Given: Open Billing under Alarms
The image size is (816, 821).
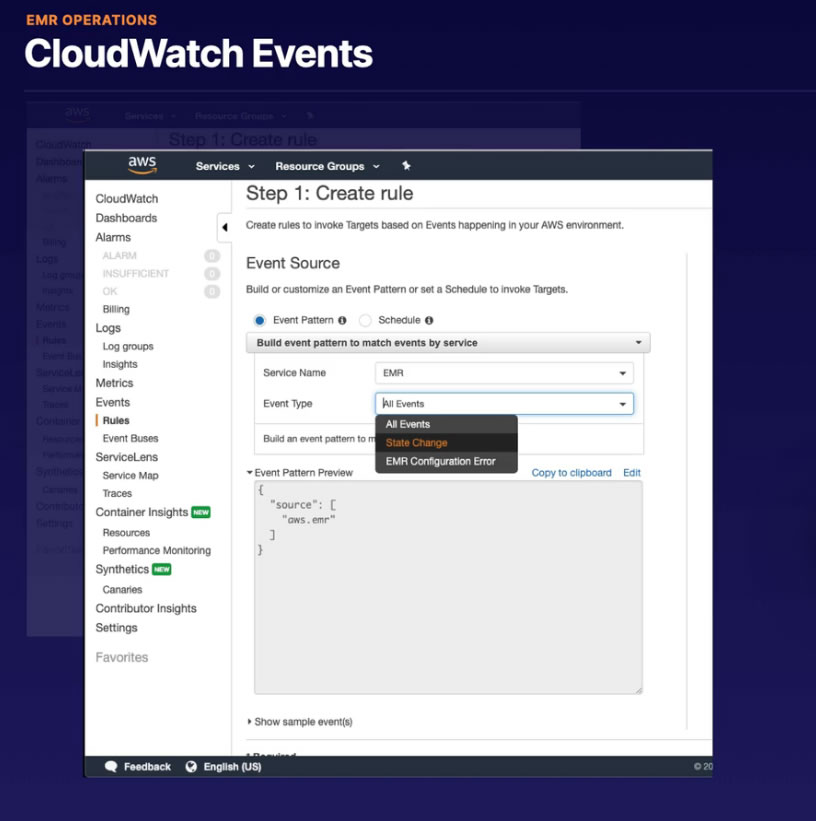Looking at the screenshot, I should pos(116,309).
